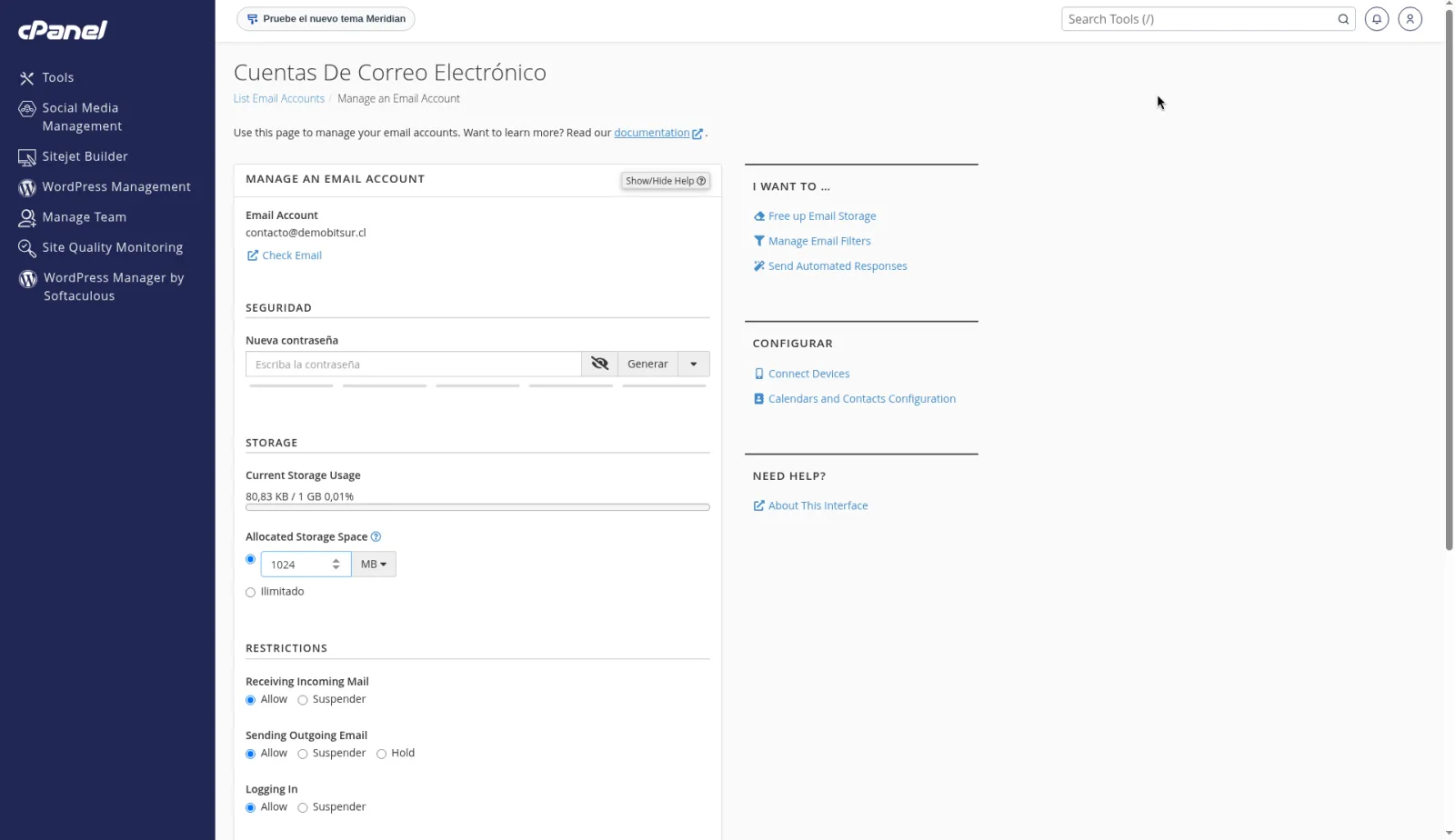The image size is (1455, 840).
Task: Click the WordPress Management icon
Action: point(27,187)
